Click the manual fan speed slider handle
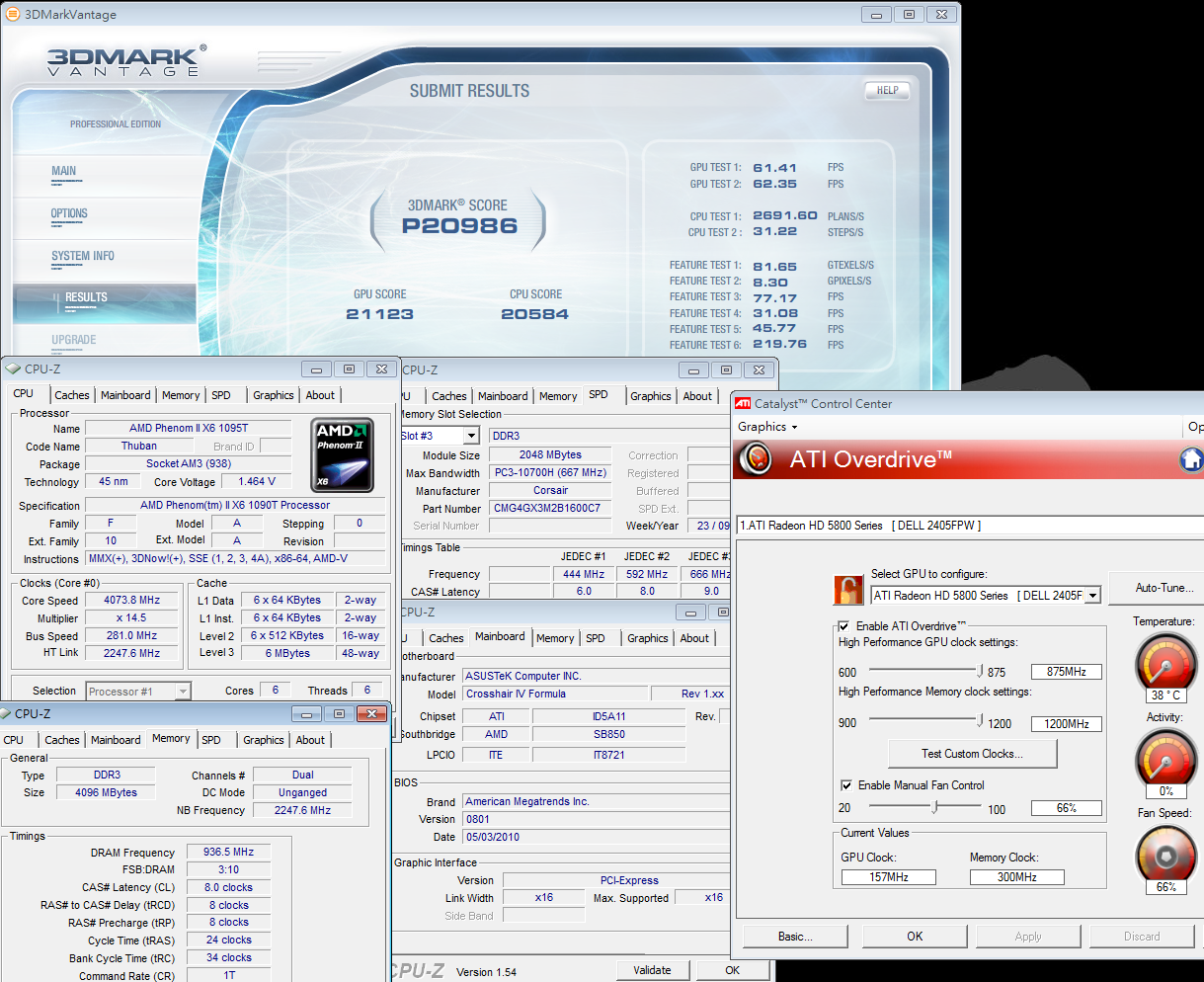The height and width of the screenshot is (982, 1204). pyautogui.click(x=935, y=807)
